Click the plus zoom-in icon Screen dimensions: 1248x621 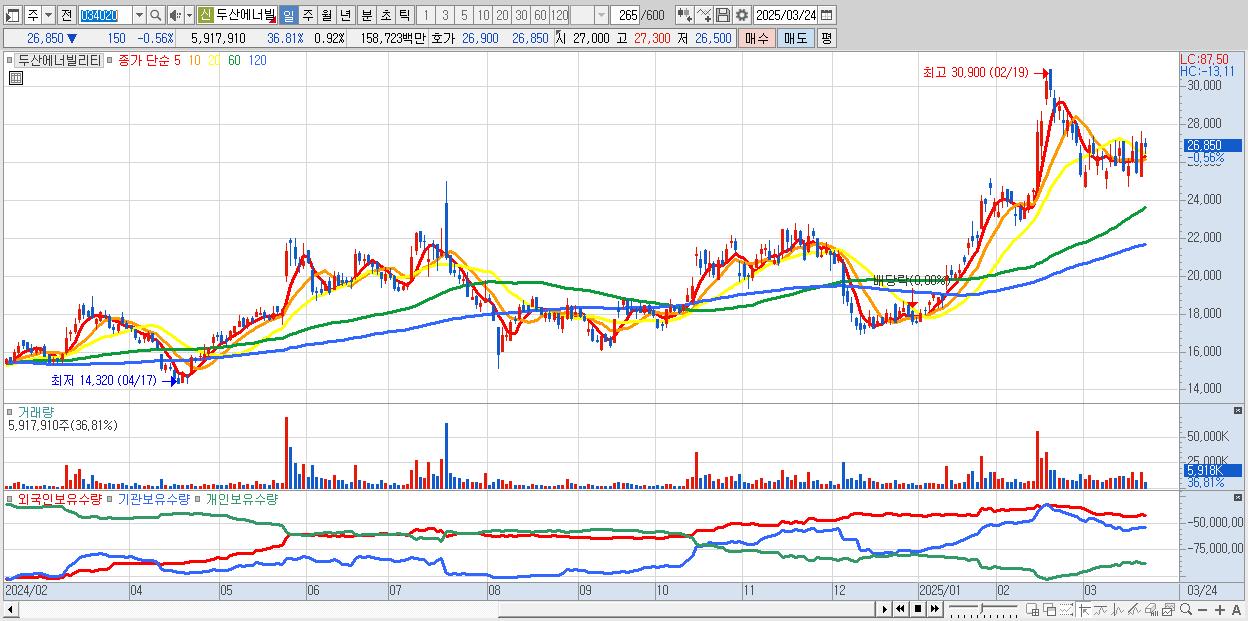coord(1219,610)
